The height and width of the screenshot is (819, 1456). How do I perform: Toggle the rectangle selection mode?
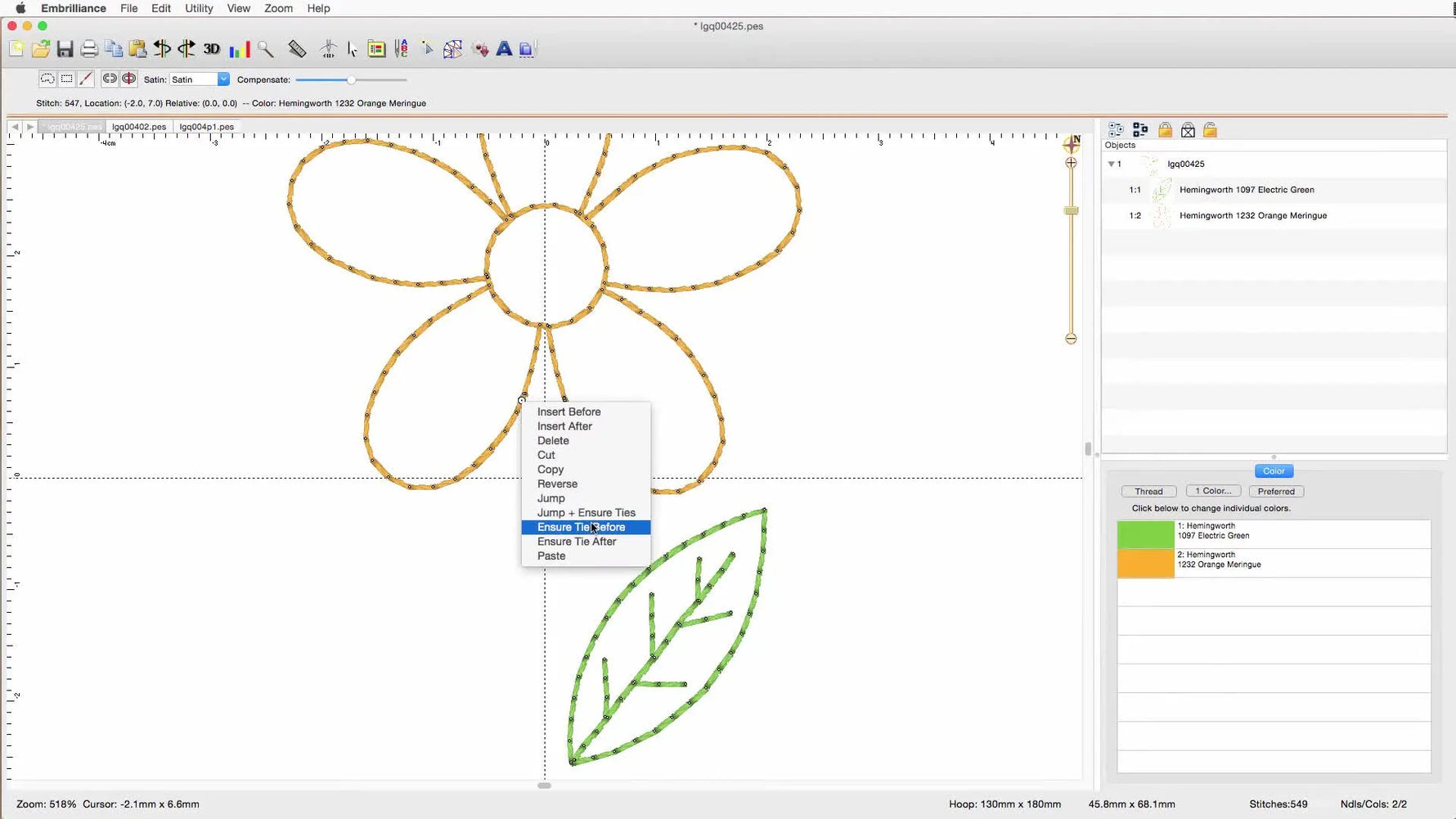tap(66, 79)
